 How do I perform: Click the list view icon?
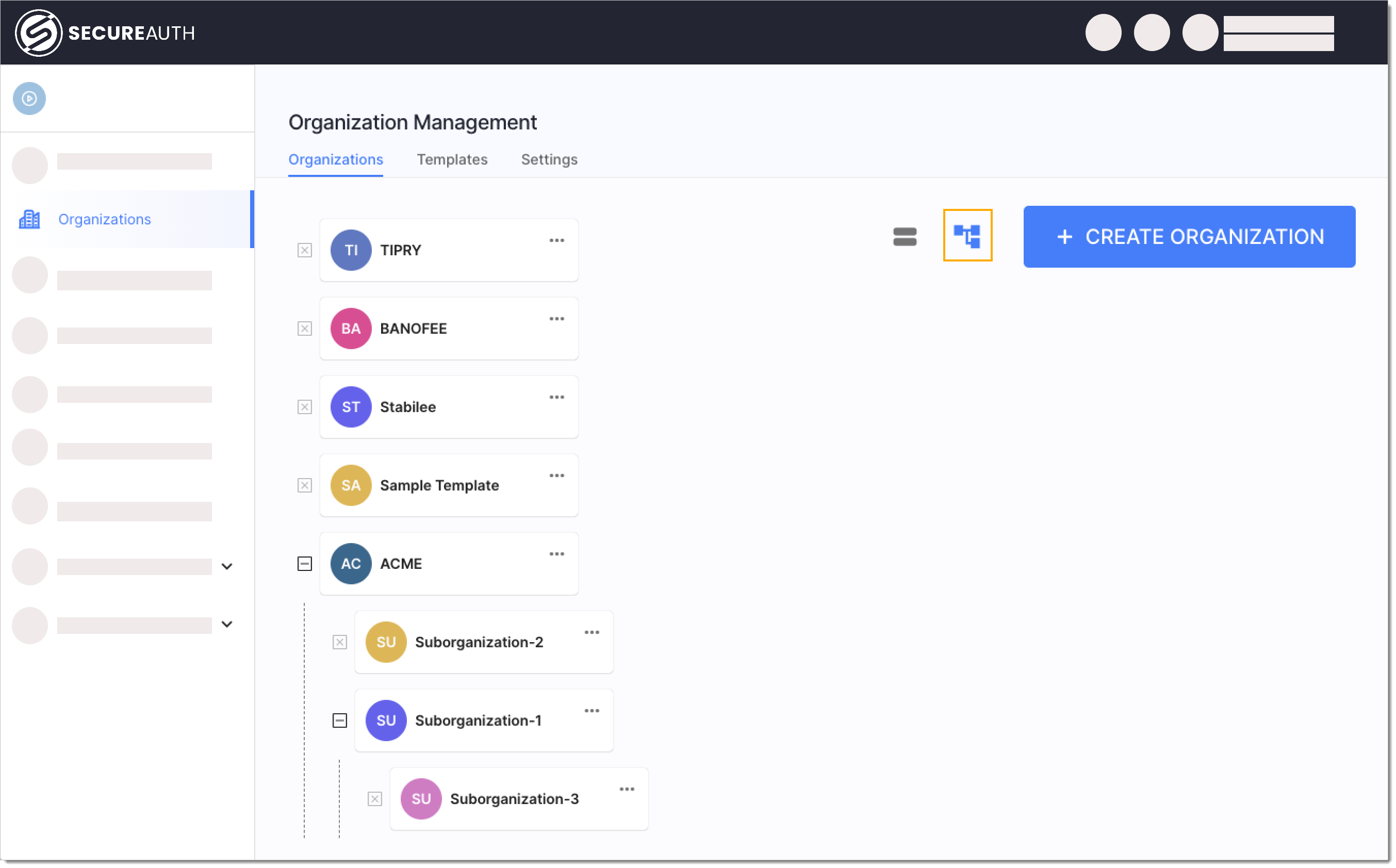pos(903,236)
